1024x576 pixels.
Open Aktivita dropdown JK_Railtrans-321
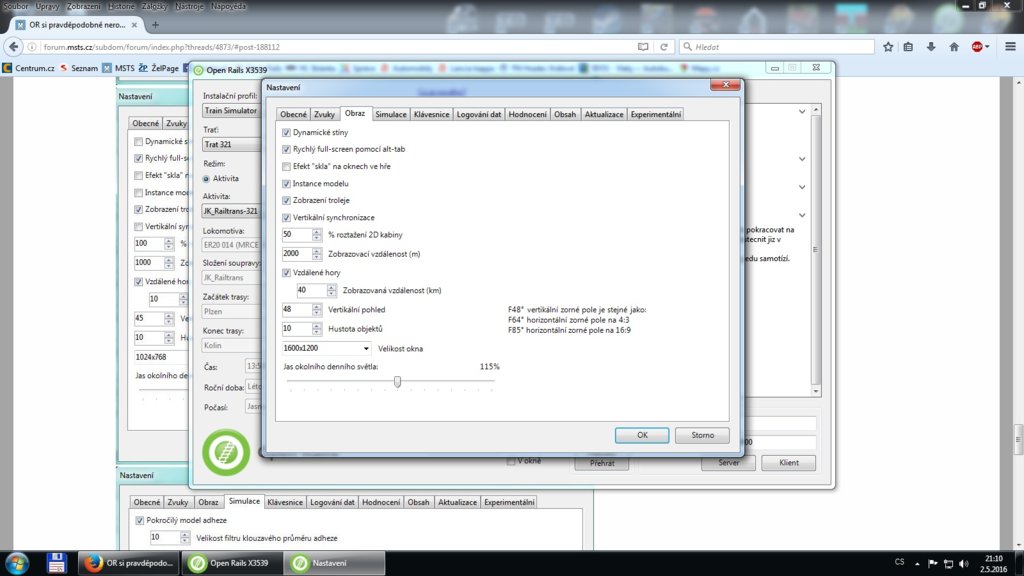pyautogui.click(x=230, y=211)
